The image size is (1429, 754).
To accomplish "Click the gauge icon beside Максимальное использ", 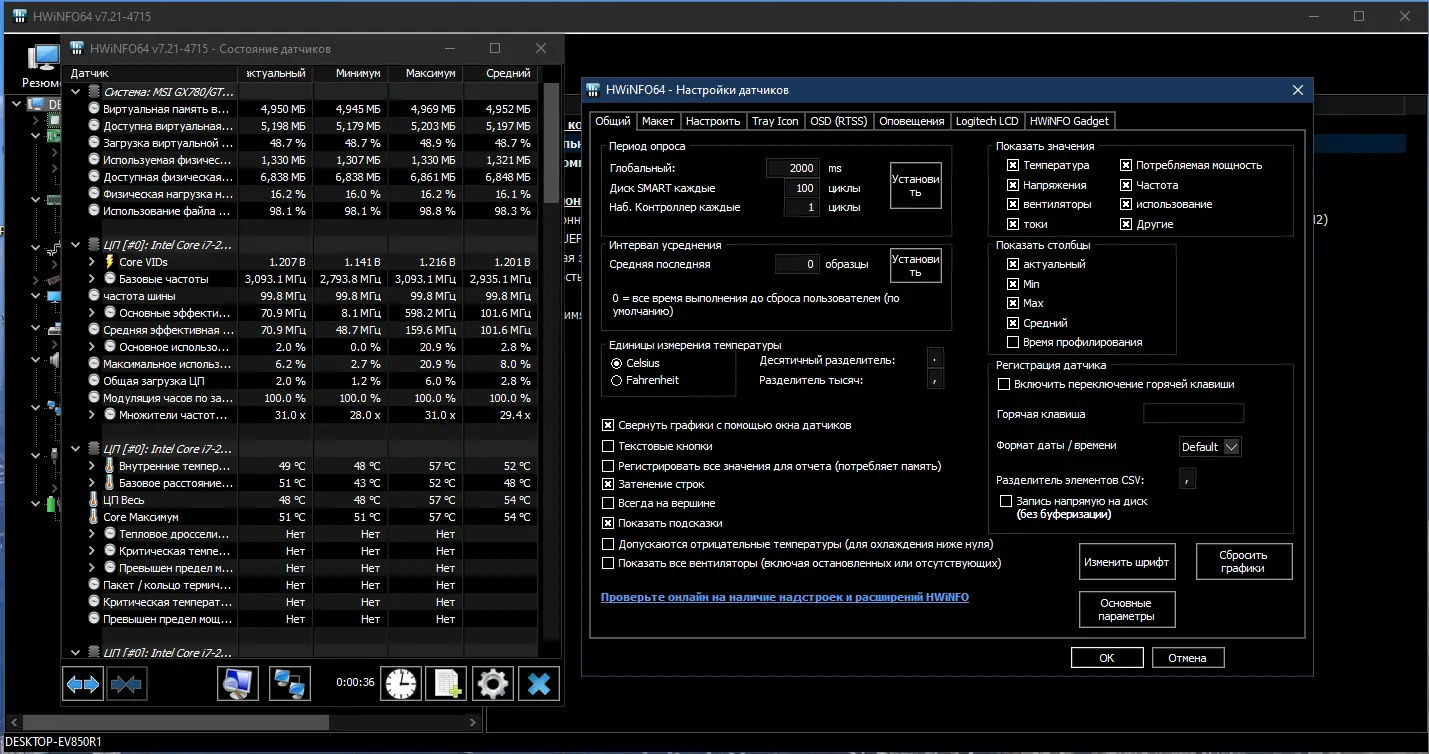I will coord(94,364).
